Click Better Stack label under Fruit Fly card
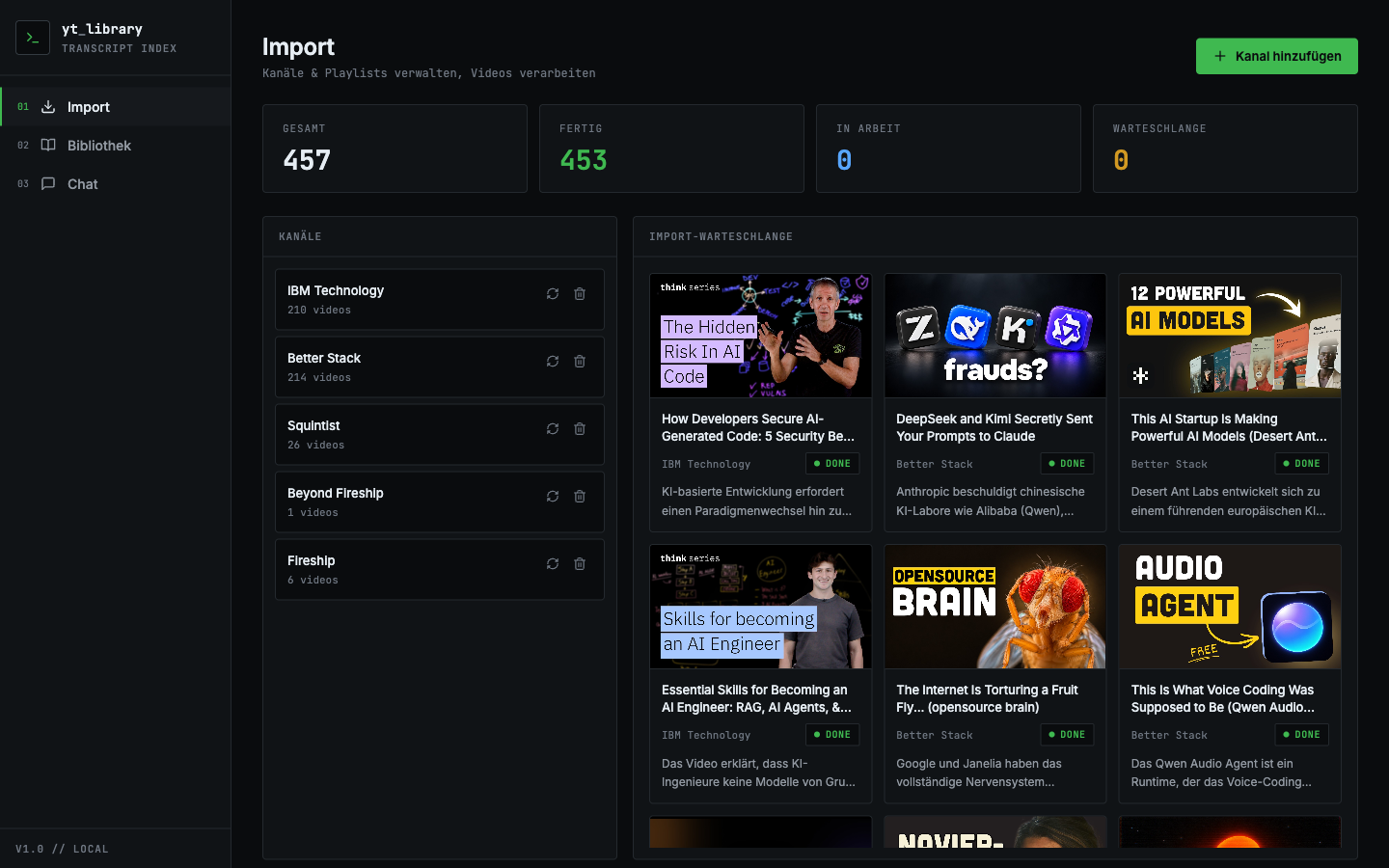The height and width of the screenshot is (868, 1389). point(935,736)
